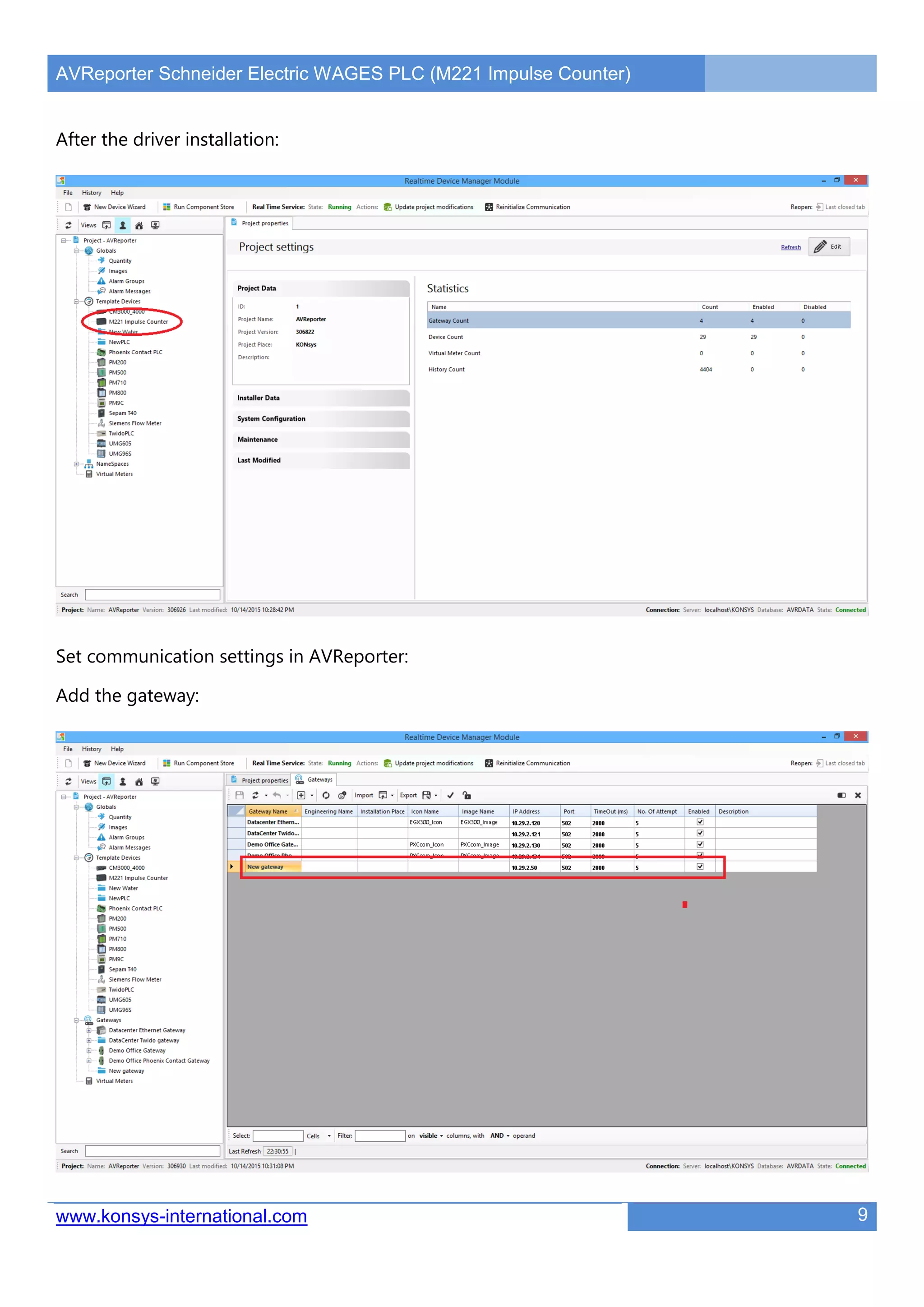Click the save icon in Gateways toolbar
Viewport: 924px width, 1307px height.
tap(240, 795)
